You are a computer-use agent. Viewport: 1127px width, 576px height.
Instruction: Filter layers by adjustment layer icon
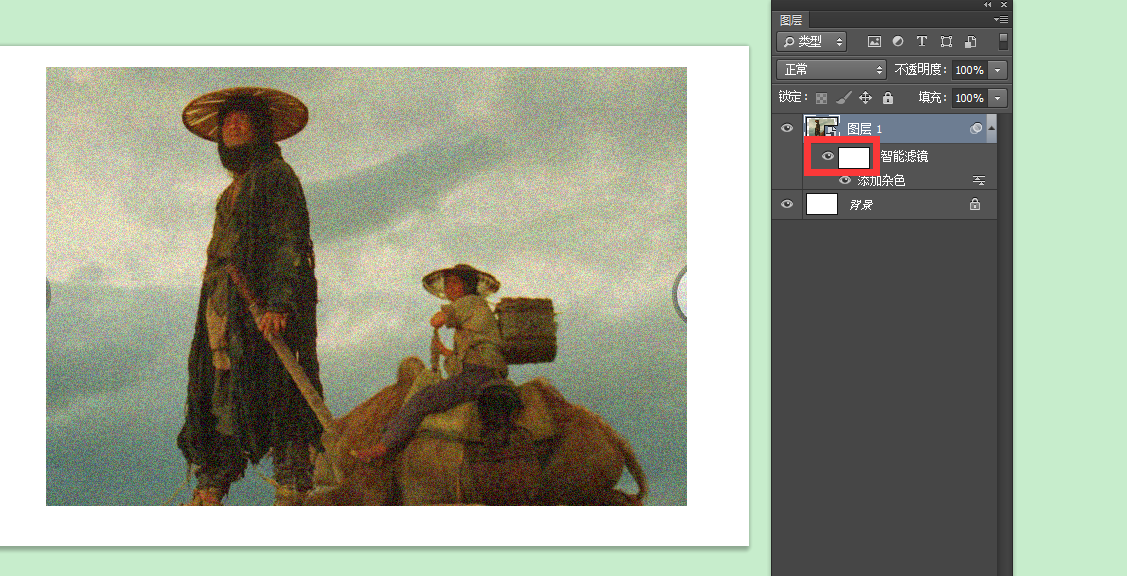898,42
